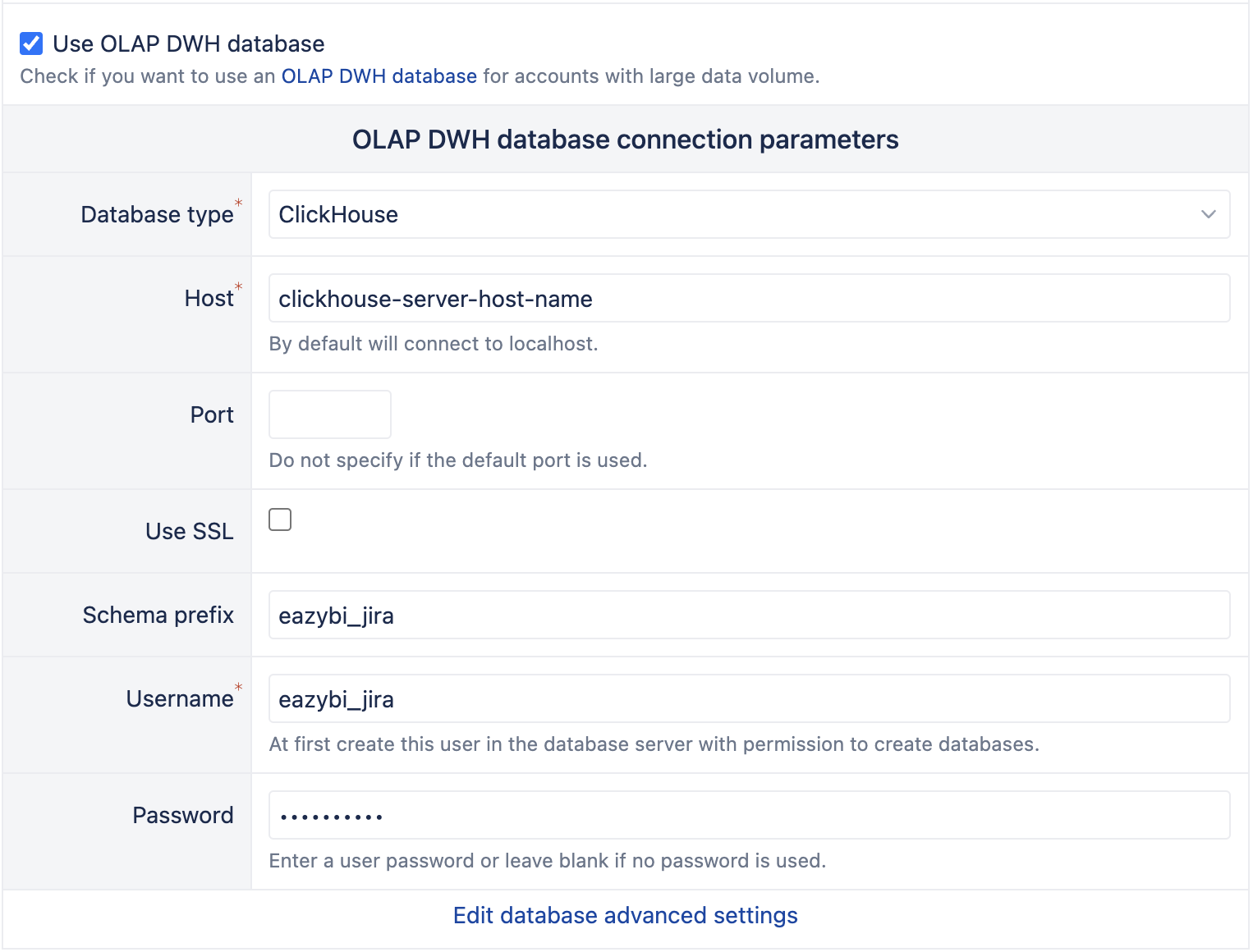Click the 'Username' field label
Viewport: 1253px width, 952px height.
[180, 698]
